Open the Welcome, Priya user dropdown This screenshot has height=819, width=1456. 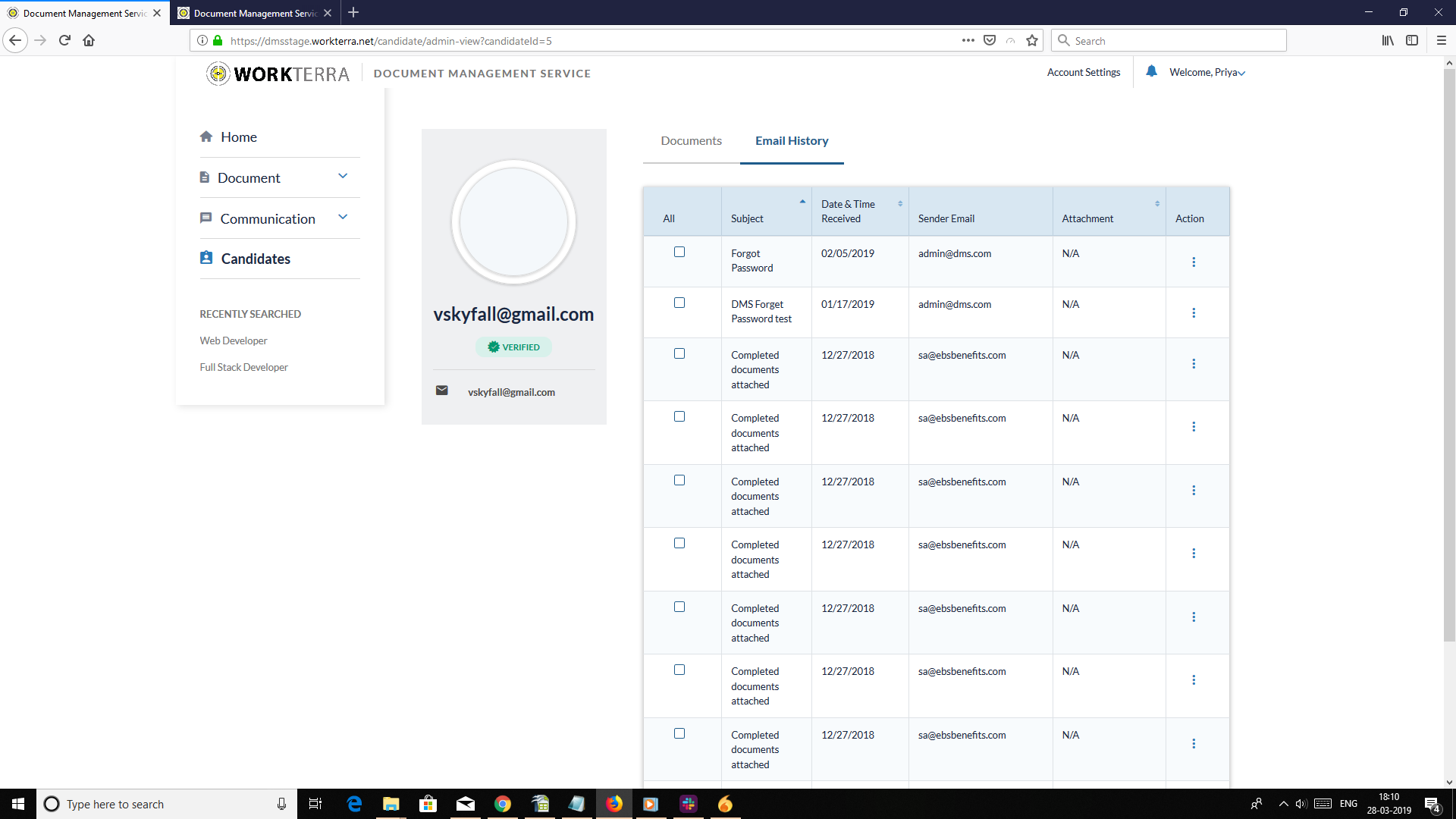click(x=1207, y=73)
